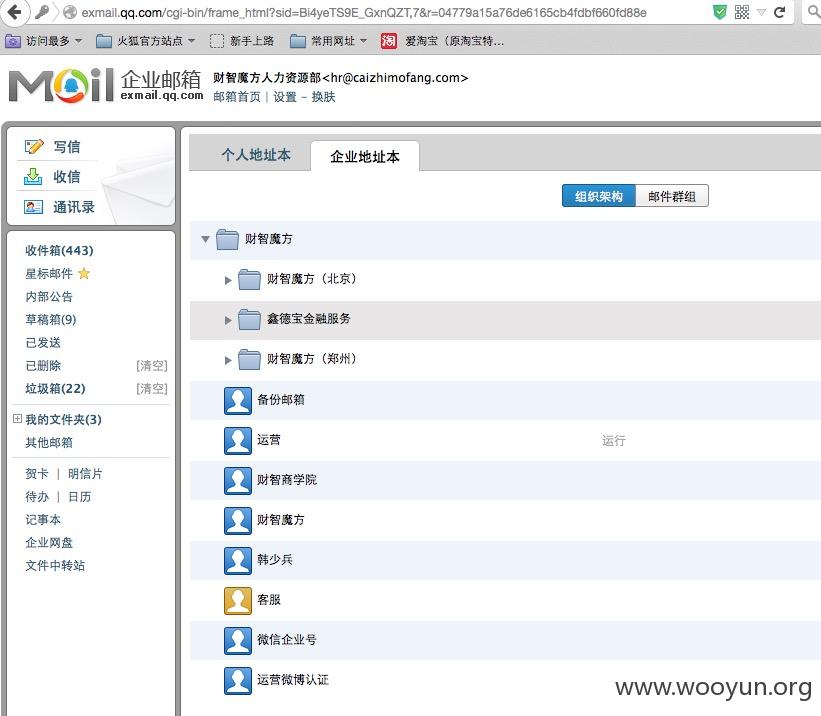The image size is (821, 716).
Task: Open 收件箱(443) inbox
Action: tap(59, 250)
